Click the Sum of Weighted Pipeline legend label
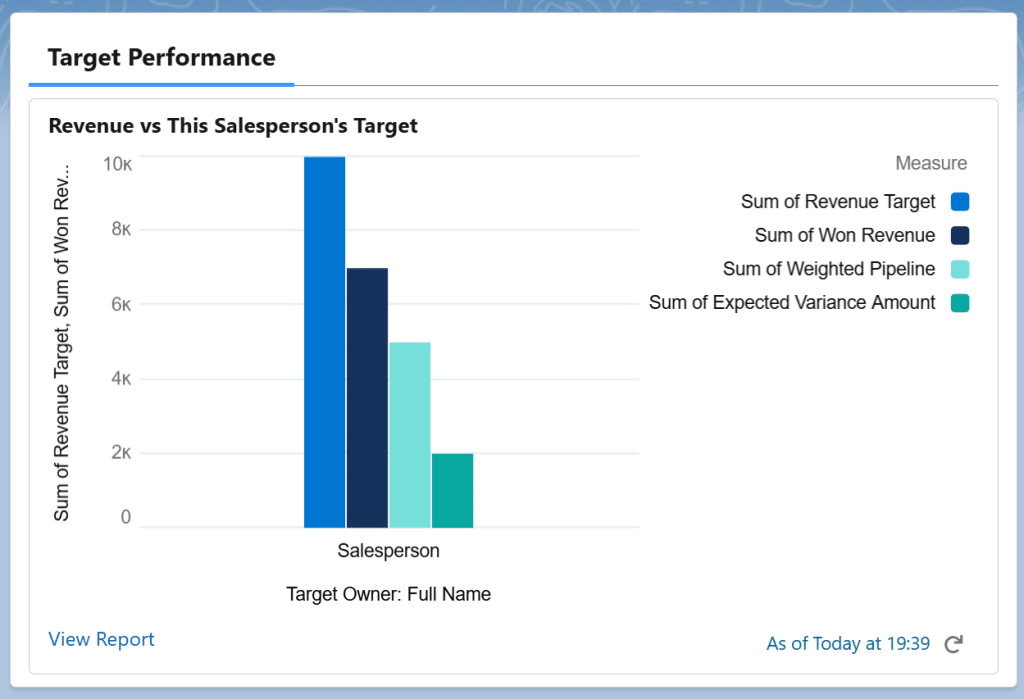The height and width of the screenshot is (699, 1024). click(829, 269)
